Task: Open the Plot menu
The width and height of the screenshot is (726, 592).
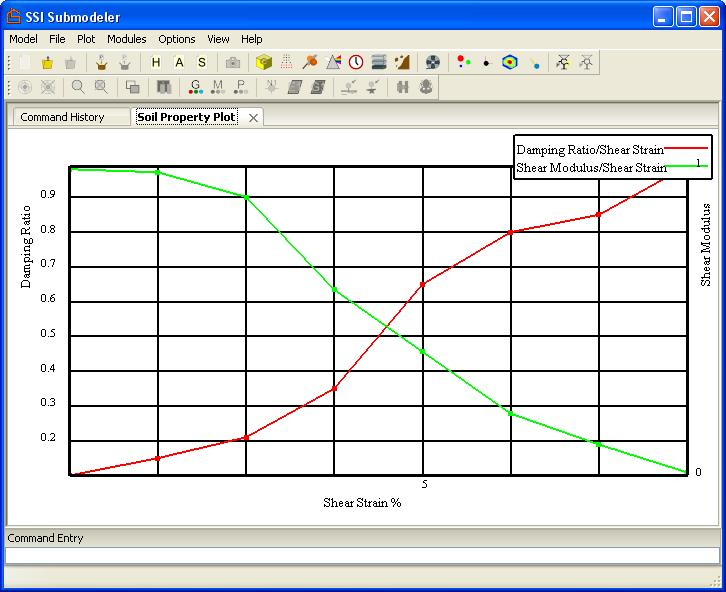Action: (86, 39)
